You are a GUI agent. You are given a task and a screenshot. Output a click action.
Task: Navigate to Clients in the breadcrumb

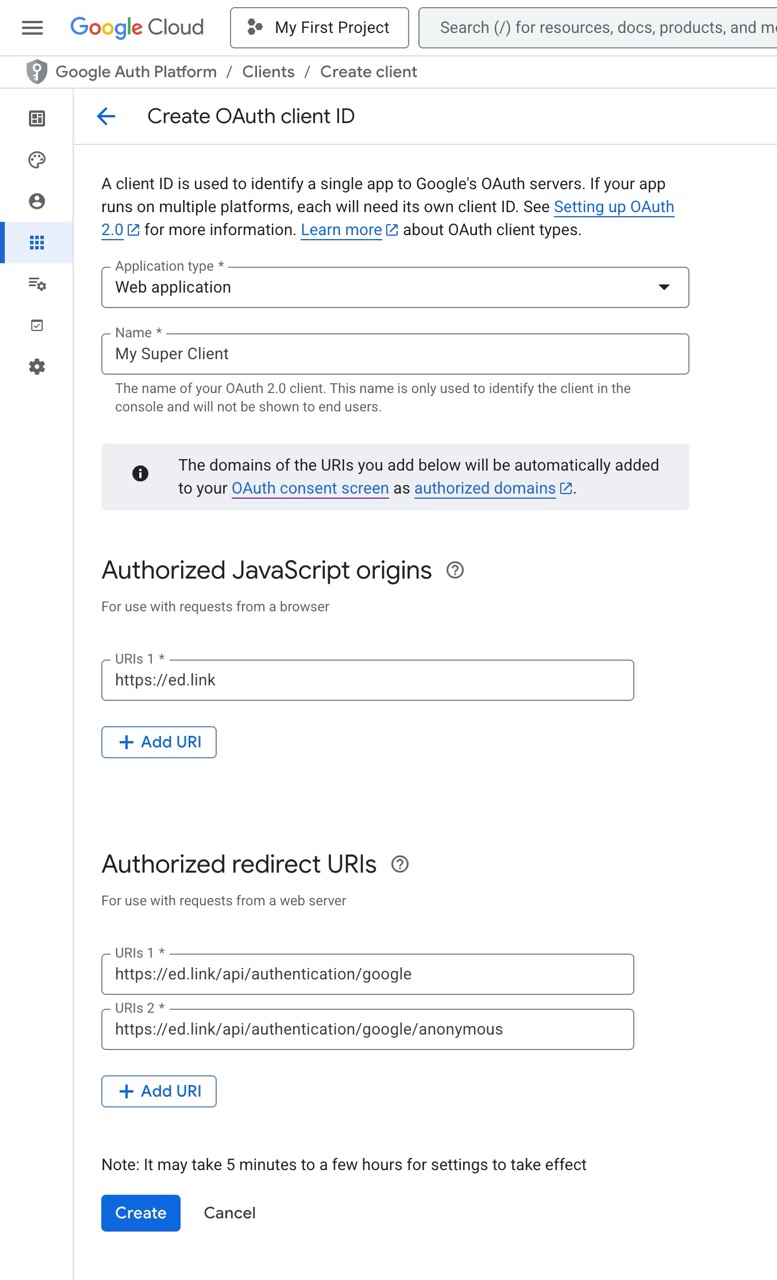268,72
